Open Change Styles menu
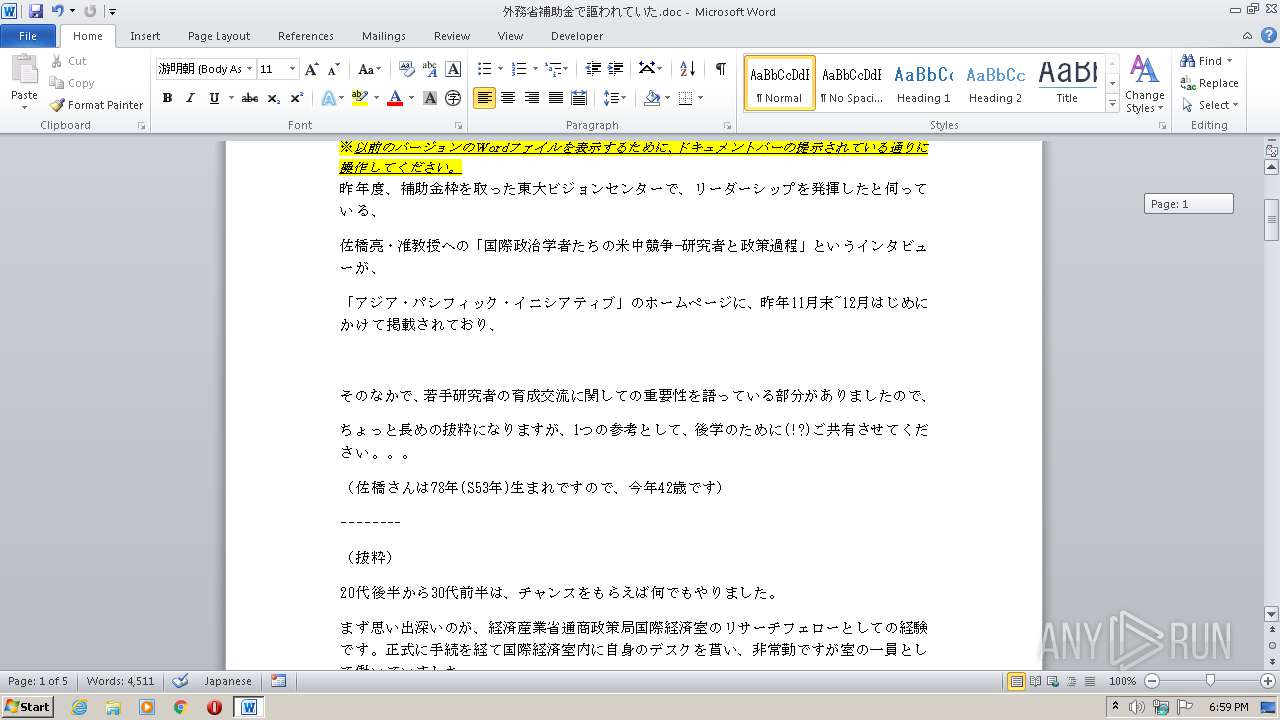This screenshot has height=720, width=1280. pyautogui.click(x=1144, y=85)
